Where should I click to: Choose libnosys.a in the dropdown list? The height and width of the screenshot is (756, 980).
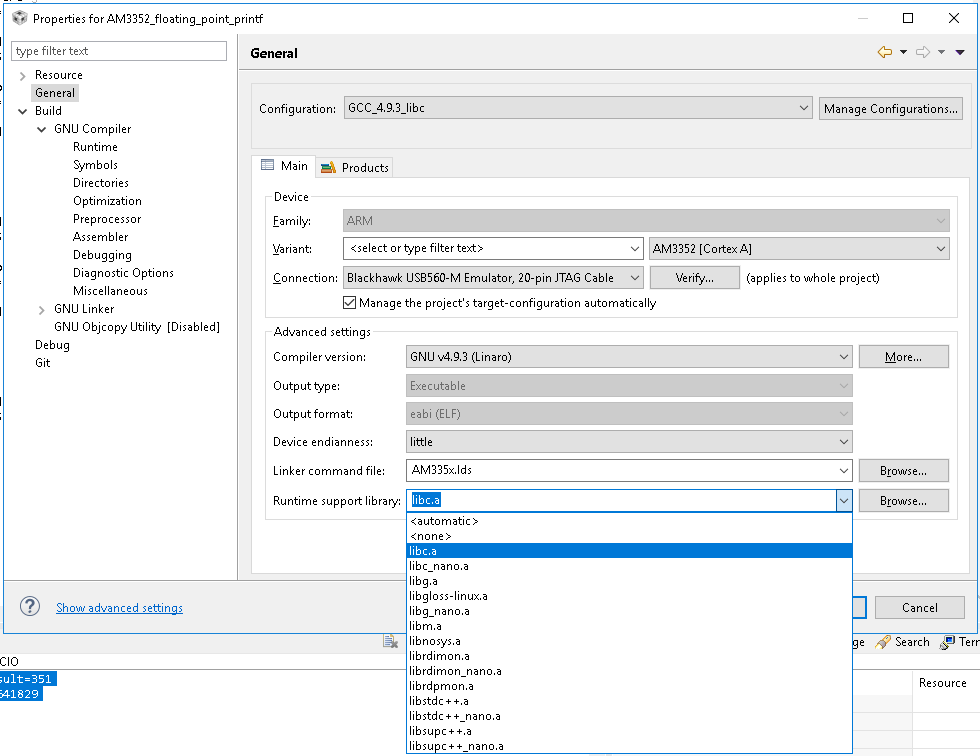(434, 641)
